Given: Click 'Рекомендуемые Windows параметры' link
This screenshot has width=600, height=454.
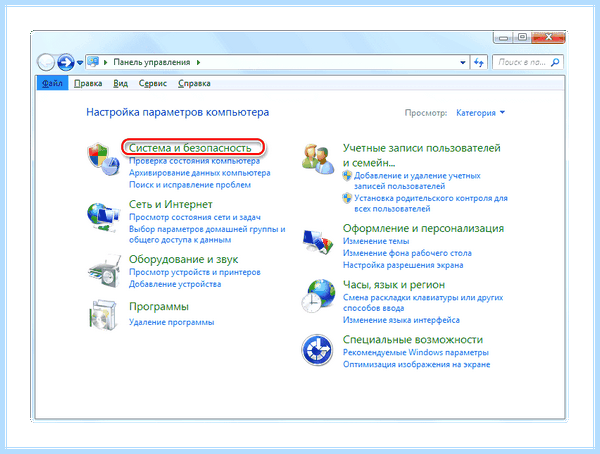Looking at the screenshot, I should tap(416, 352).
